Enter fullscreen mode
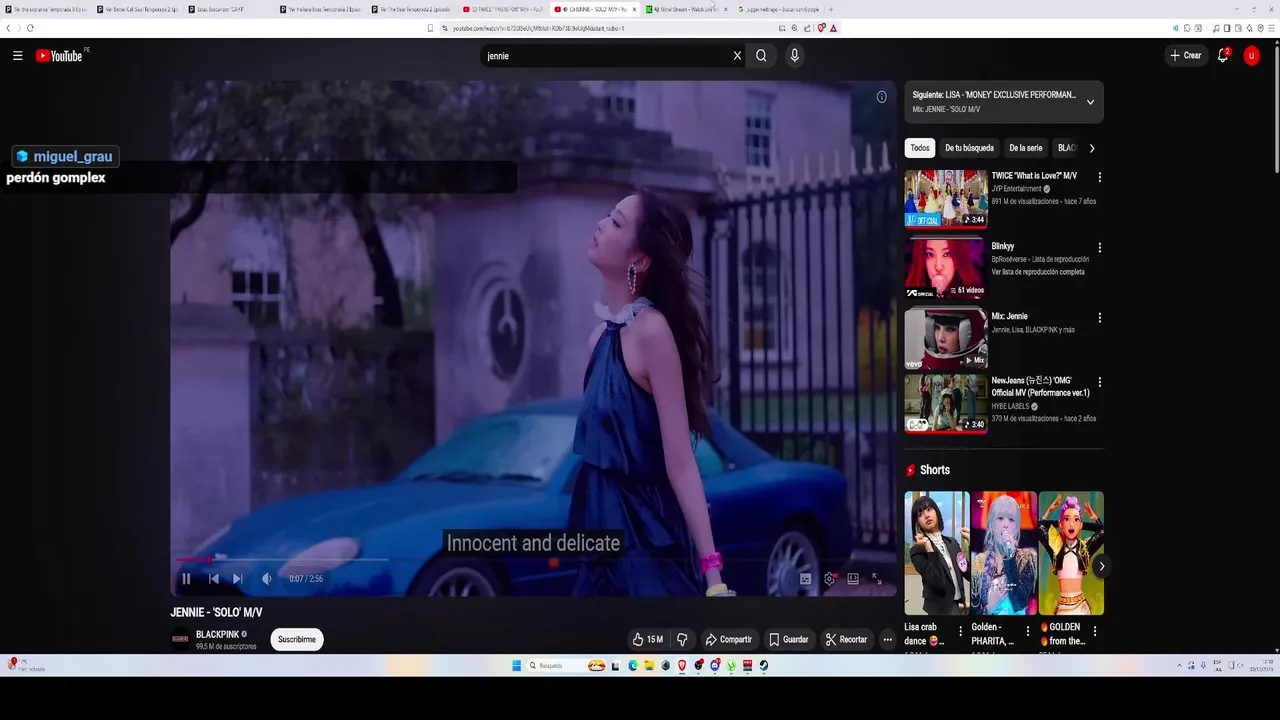Image resolution: width=1280 pixels, height=720 pixels. tap(877, 579)
